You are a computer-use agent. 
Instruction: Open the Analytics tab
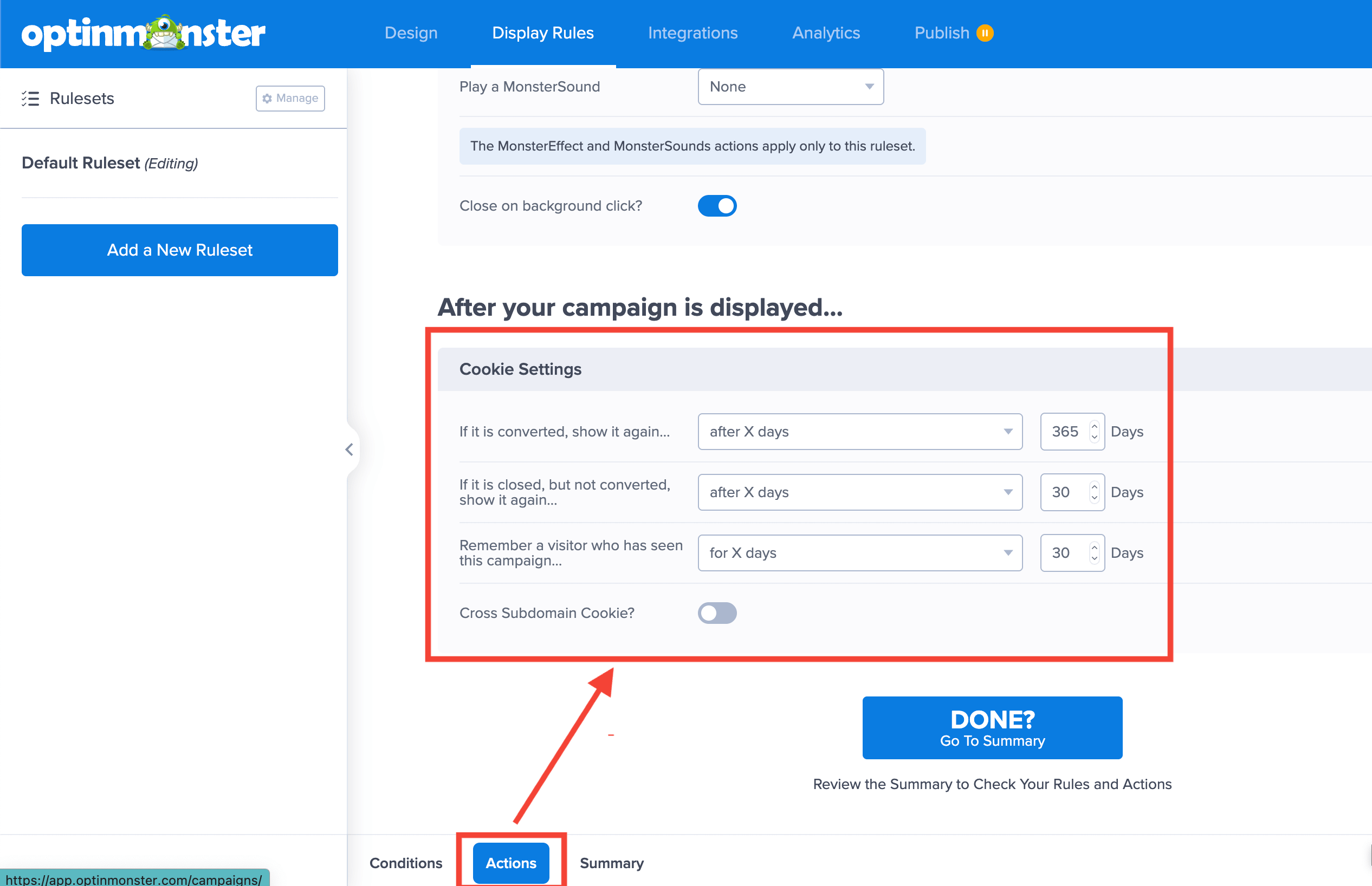(826, 33)
